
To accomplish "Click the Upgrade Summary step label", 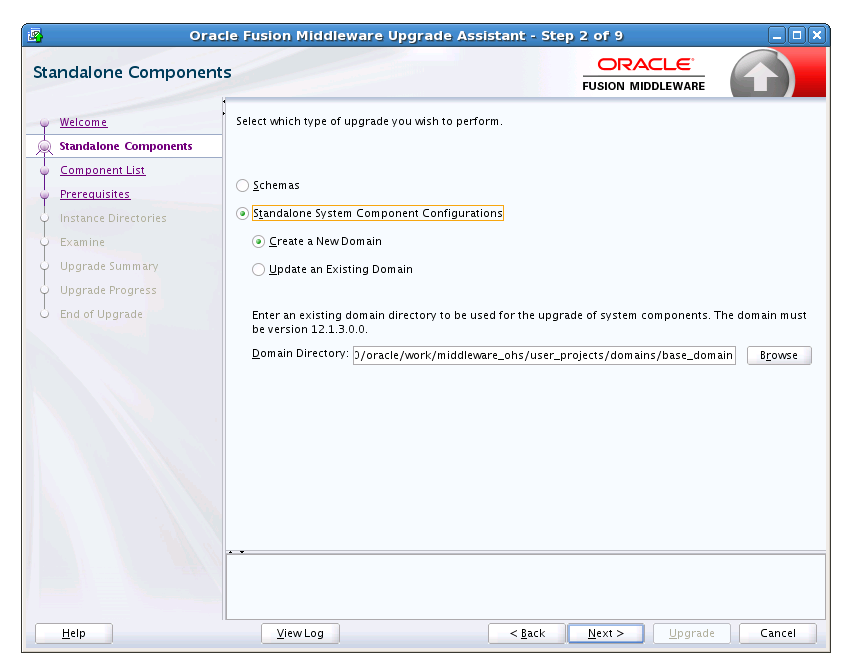I will 109,266.
